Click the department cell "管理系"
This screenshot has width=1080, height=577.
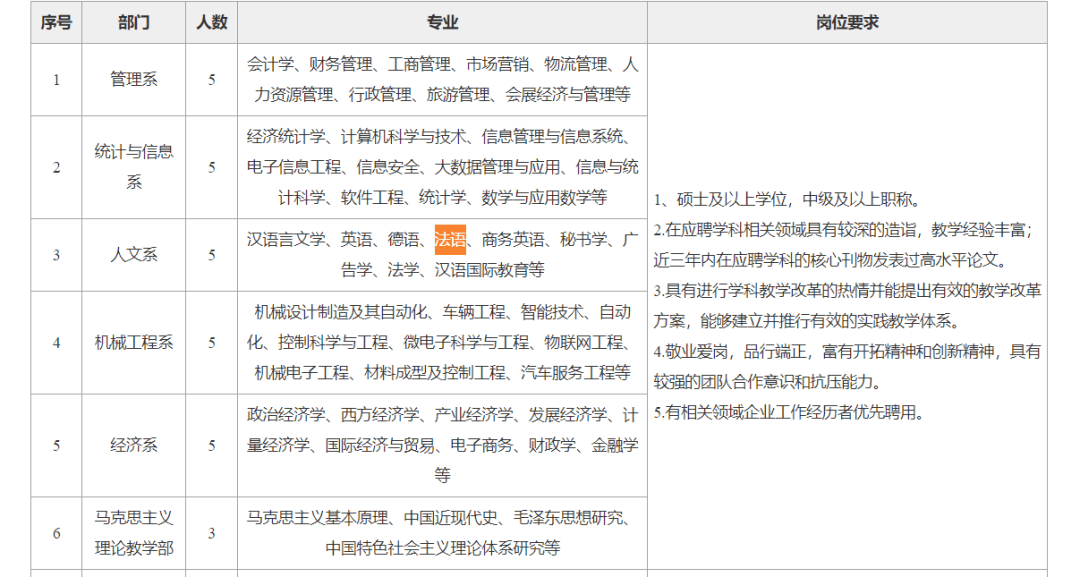tap(134, 79)
